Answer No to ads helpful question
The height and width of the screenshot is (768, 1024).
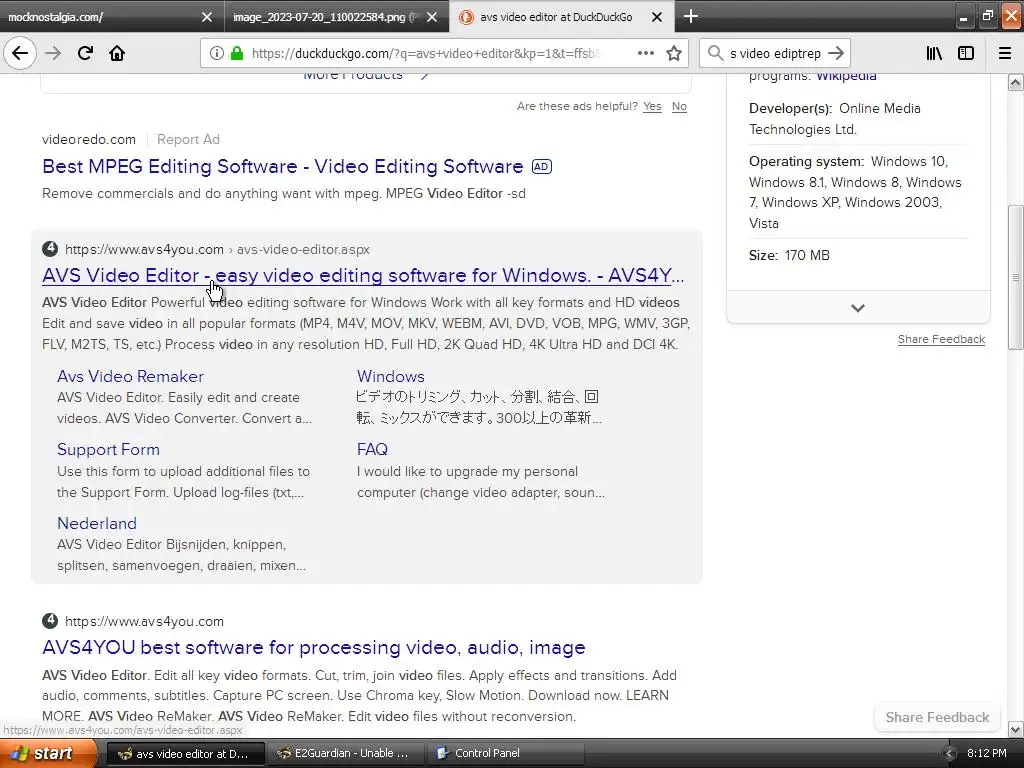679,106
